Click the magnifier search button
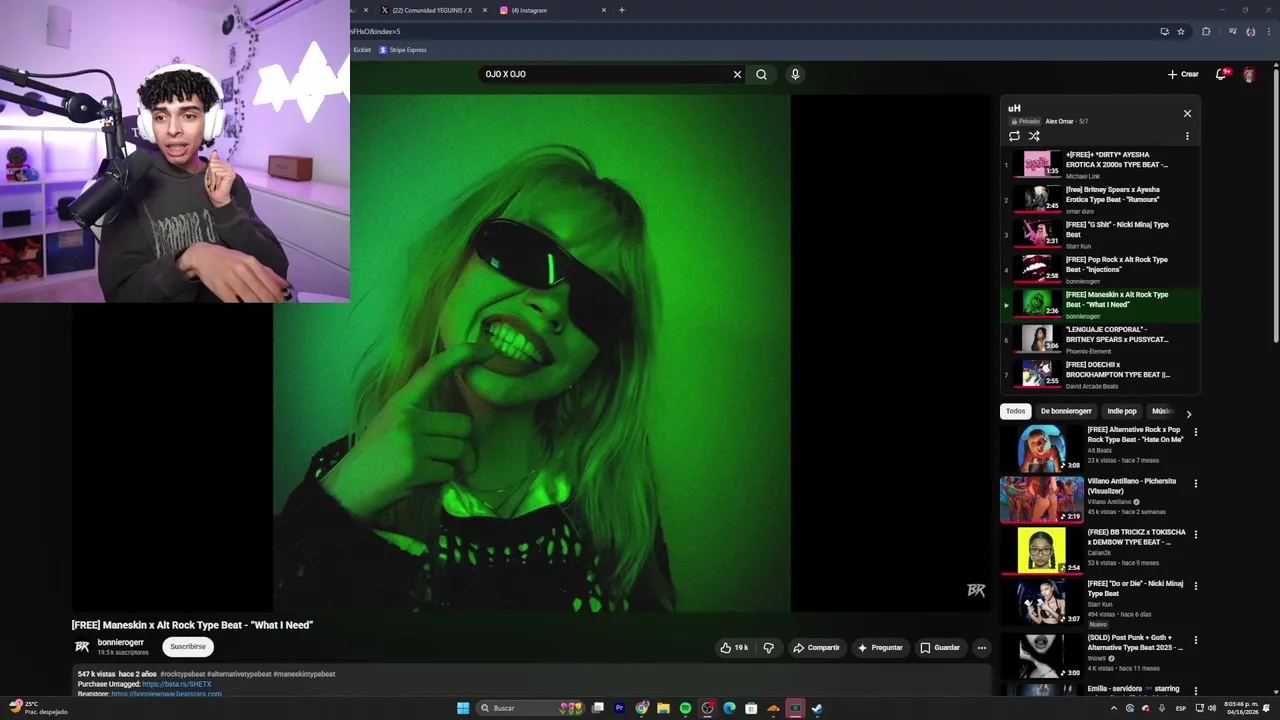1280x720 pixels. point(761,74)
